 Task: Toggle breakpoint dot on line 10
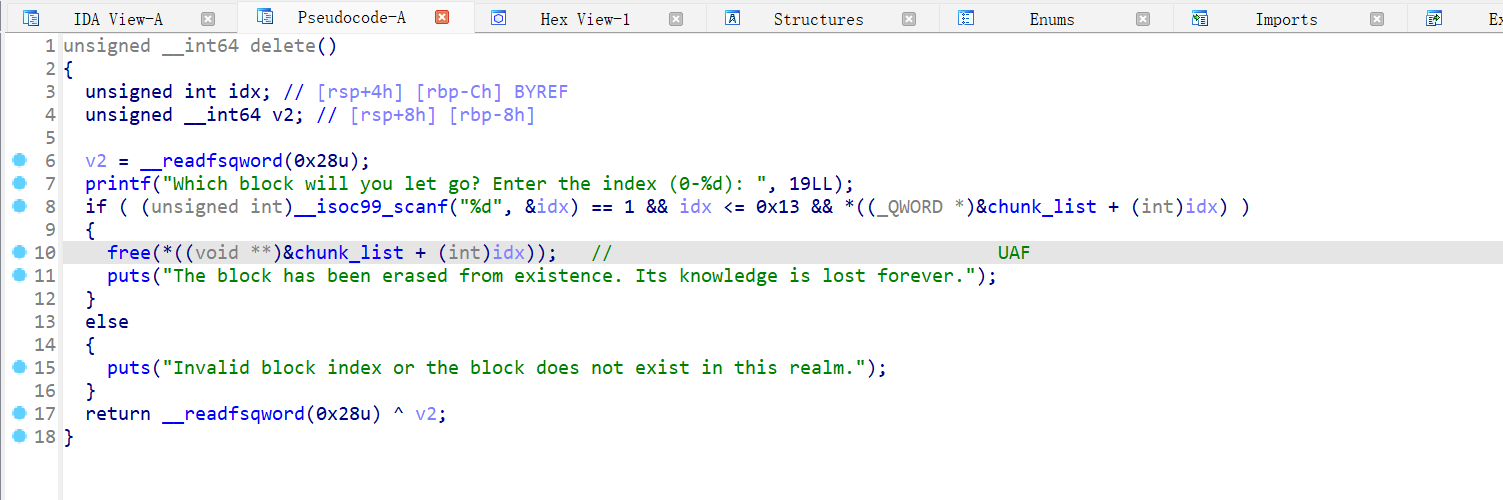(19, 253)
